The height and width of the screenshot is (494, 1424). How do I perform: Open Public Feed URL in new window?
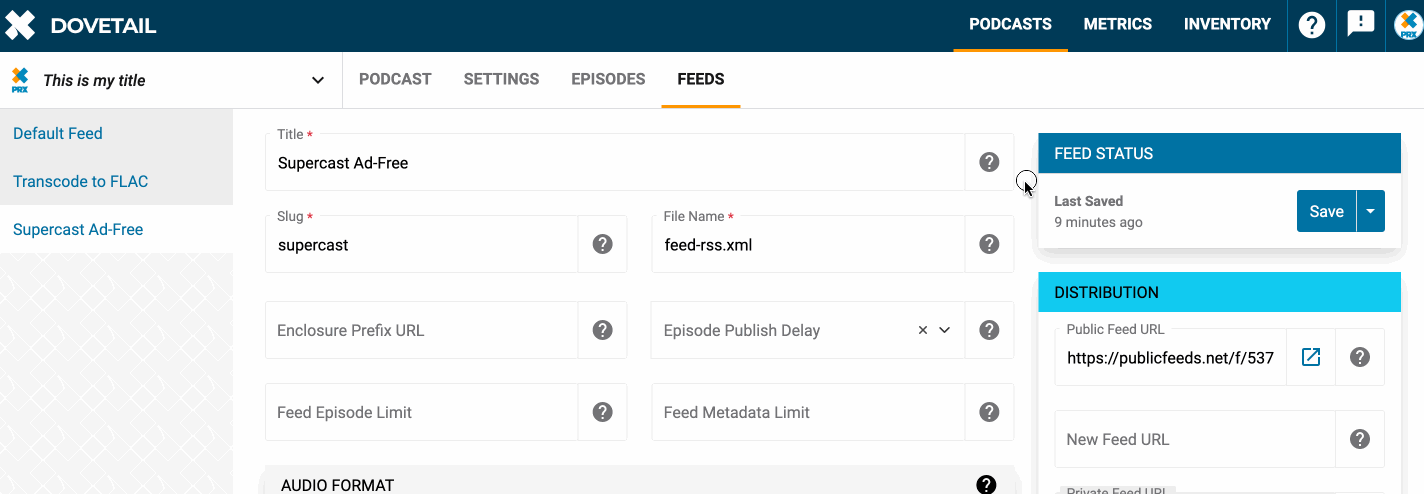(1311, 357)
